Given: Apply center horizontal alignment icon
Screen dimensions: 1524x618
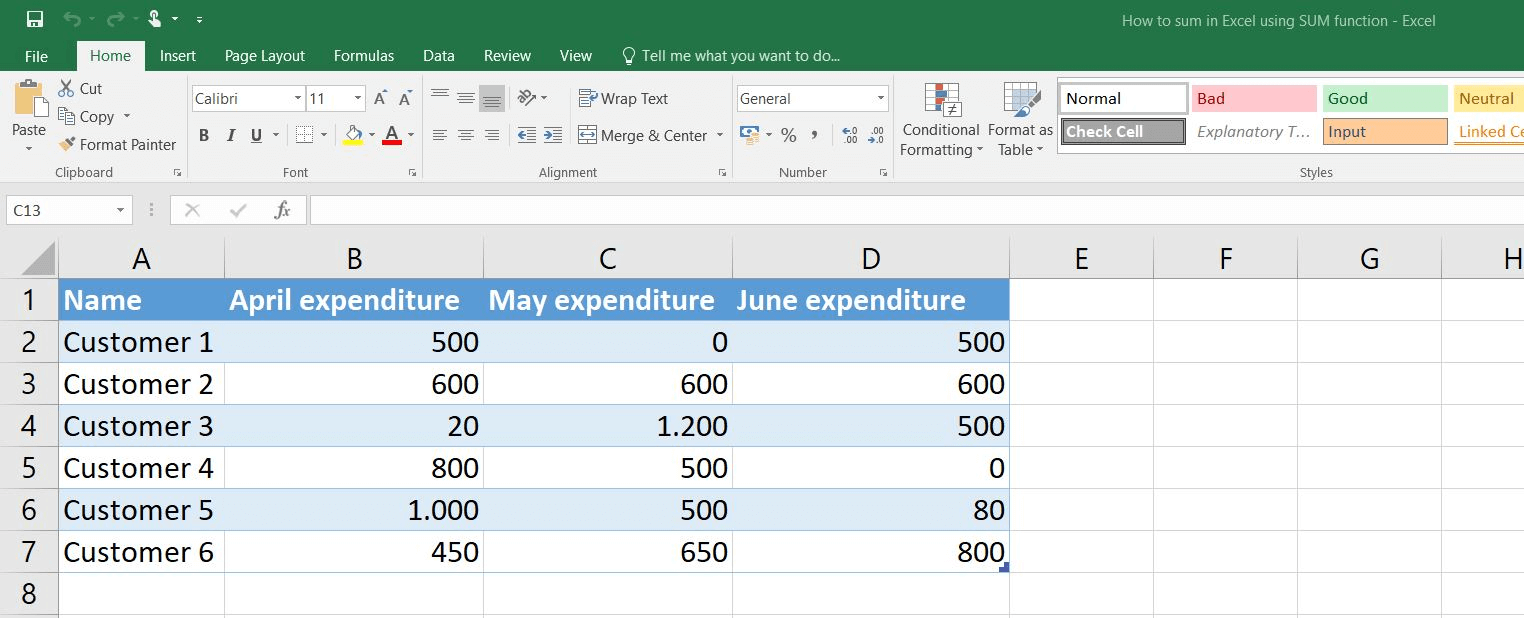Looking at the screenshot, I should point(465,135).
